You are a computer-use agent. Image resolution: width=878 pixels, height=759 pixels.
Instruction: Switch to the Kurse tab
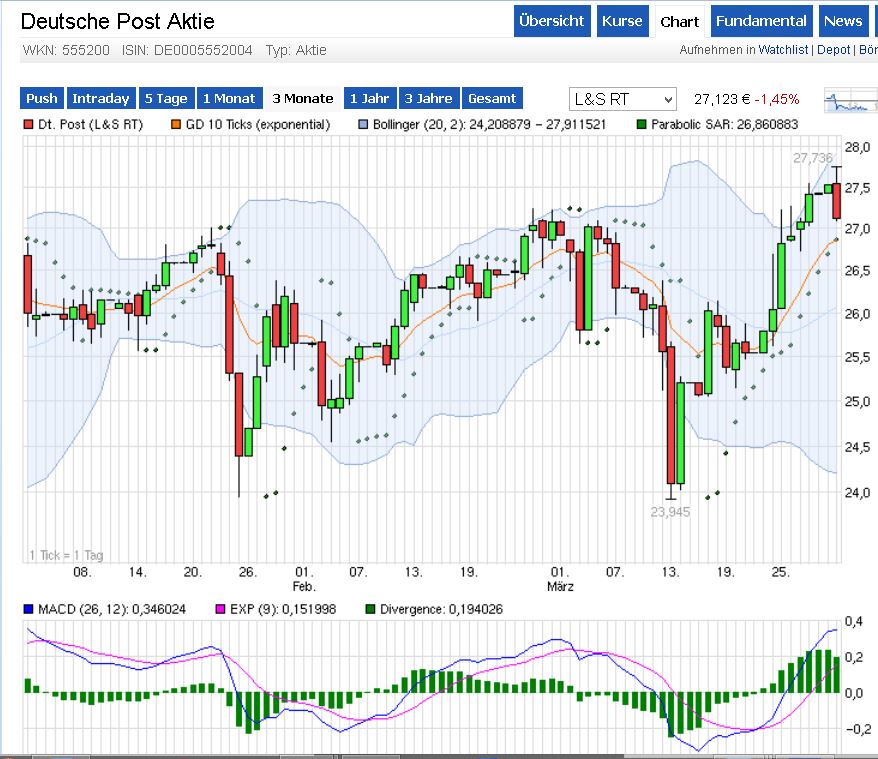[x=622, y=21]
